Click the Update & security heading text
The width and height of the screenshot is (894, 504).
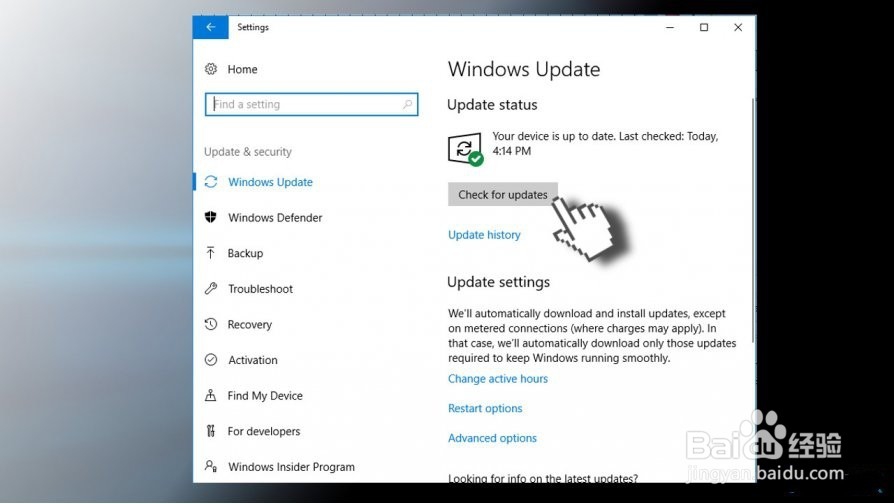tap(248, 152)
